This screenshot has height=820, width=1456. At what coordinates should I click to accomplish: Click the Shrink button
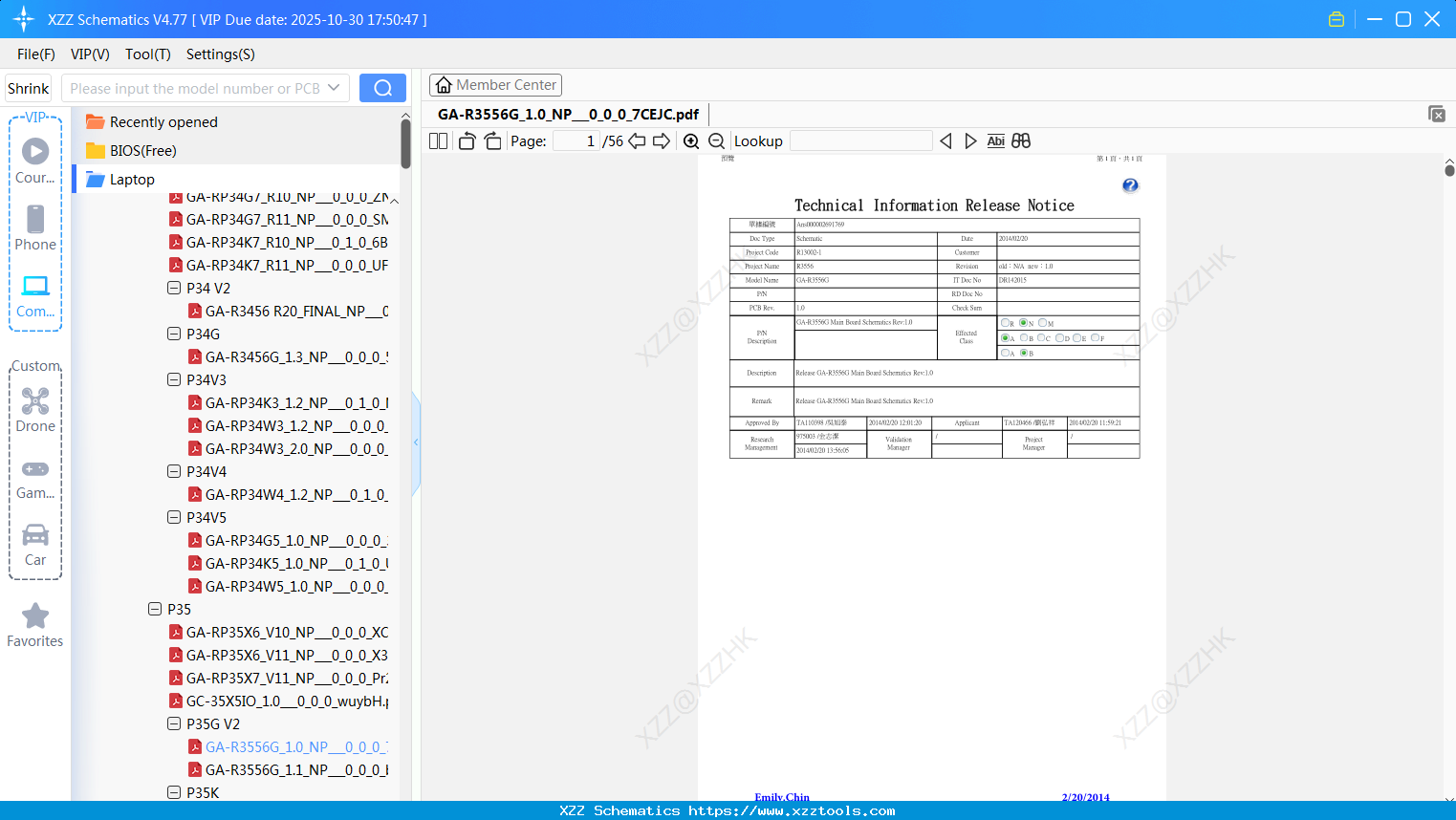pos(28,88)
